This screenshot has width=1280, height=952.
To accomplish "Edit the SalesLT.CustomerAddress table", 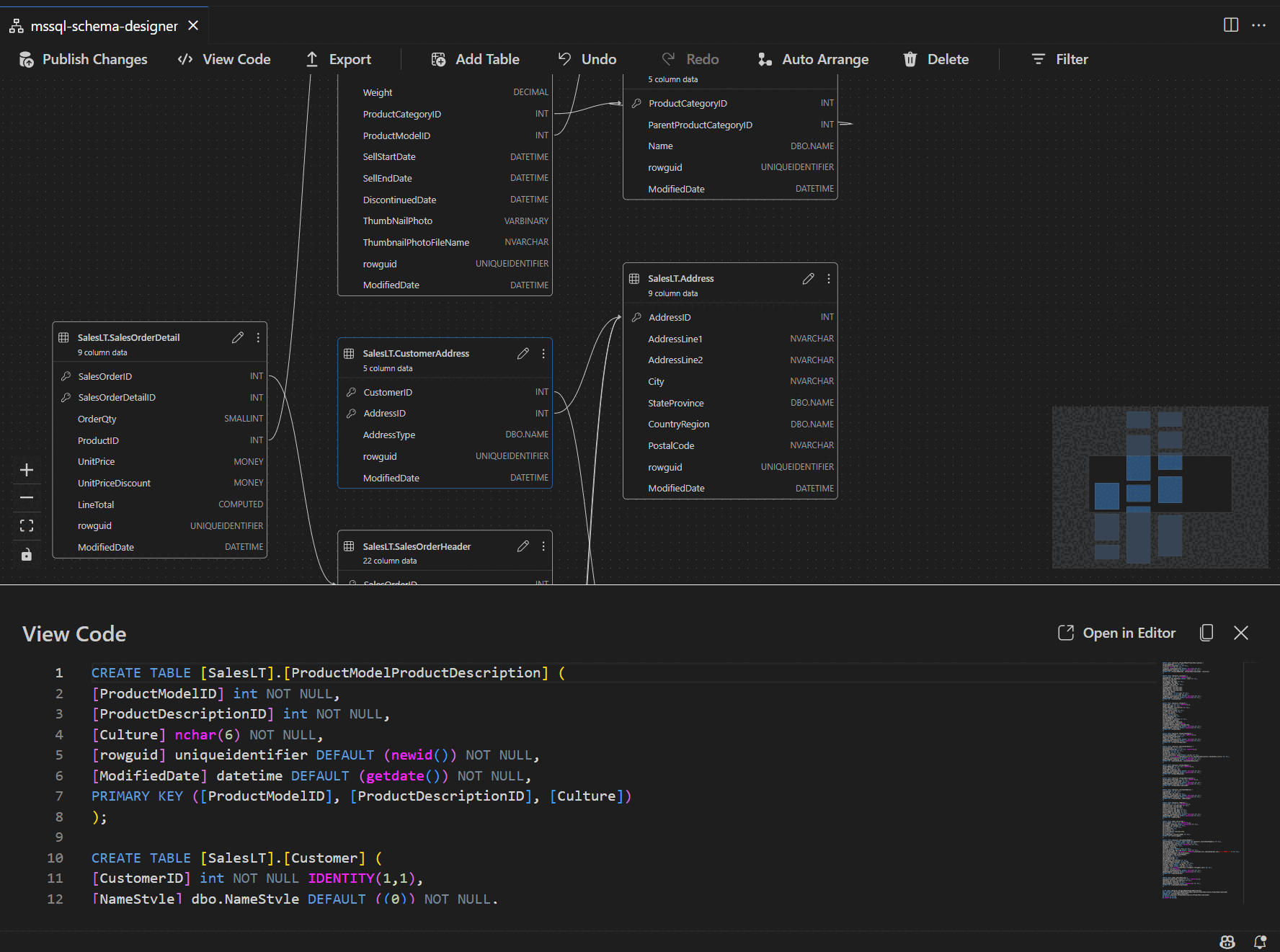I will (523, 354).
